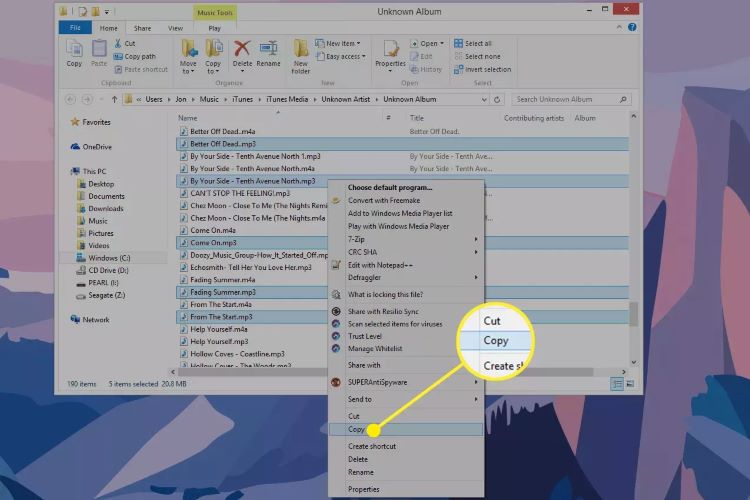
Task: Switch to the View ribbon tab
Action: (176, 29)
